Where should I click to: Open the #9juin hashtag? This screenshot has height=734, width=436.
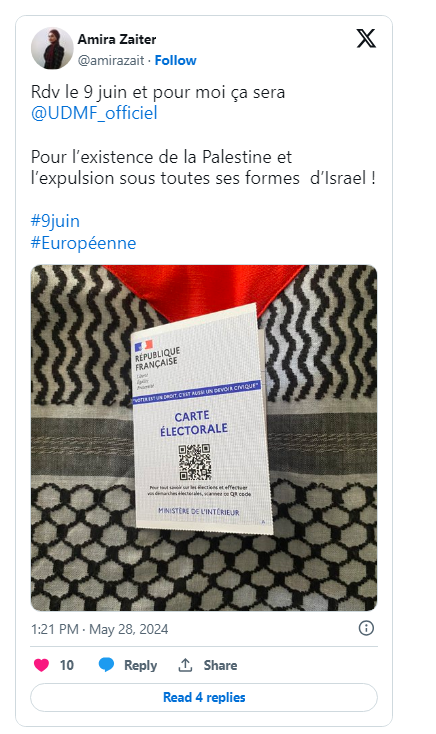pyautogui.click(x=55, y=221)
